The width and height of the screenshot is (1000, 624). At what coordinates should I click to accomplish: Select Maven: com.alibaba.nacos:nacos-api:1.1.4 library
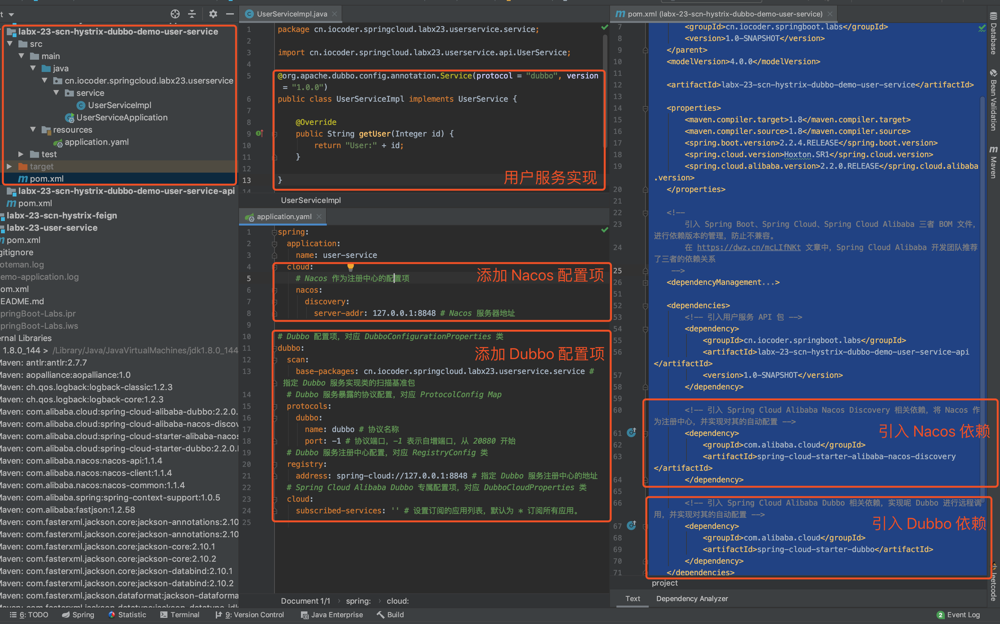tap(81, 461)
